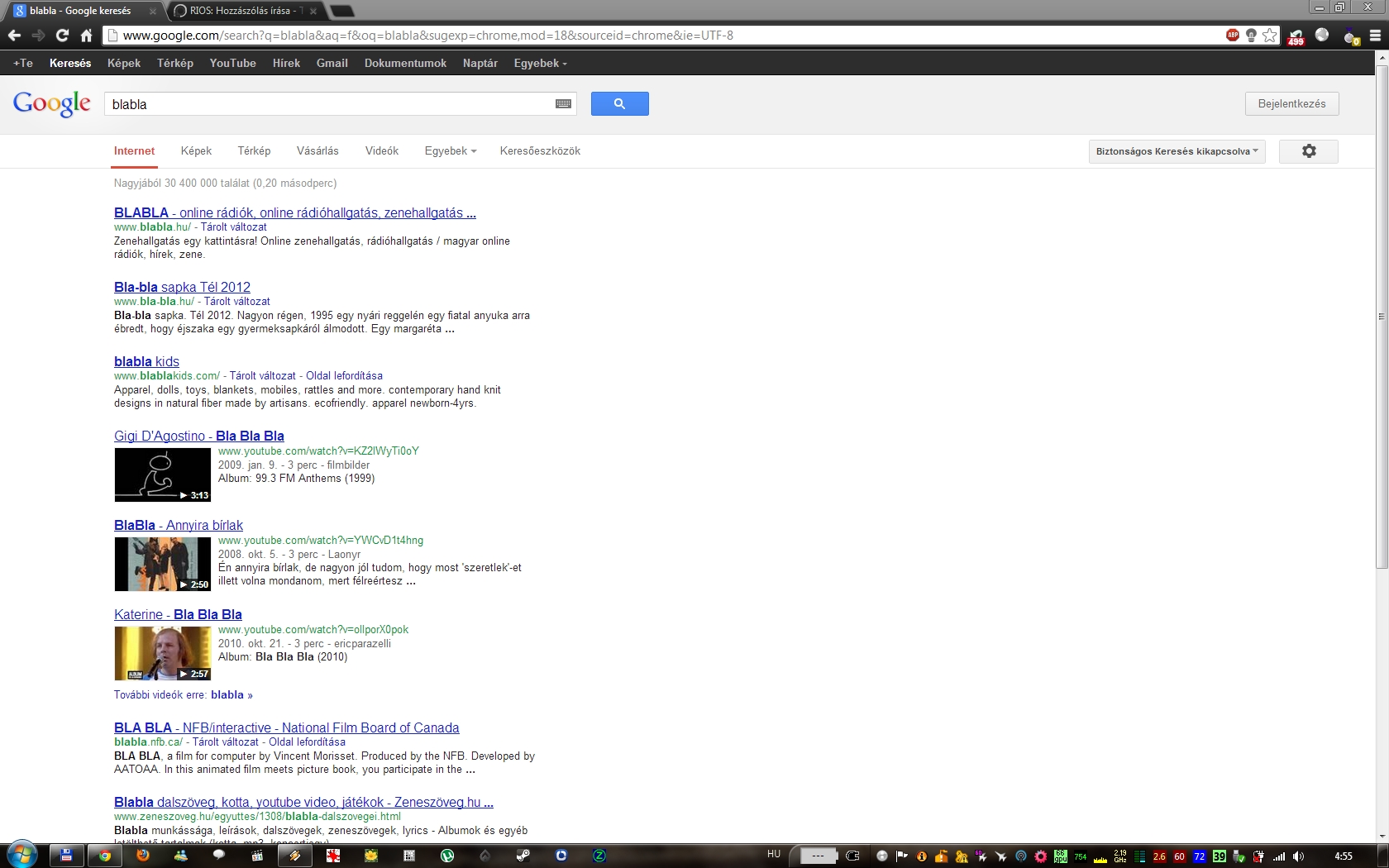Screen dimensions: 1389x868
Task: Open the green Z taskbar icon
Action: point(599,856)
